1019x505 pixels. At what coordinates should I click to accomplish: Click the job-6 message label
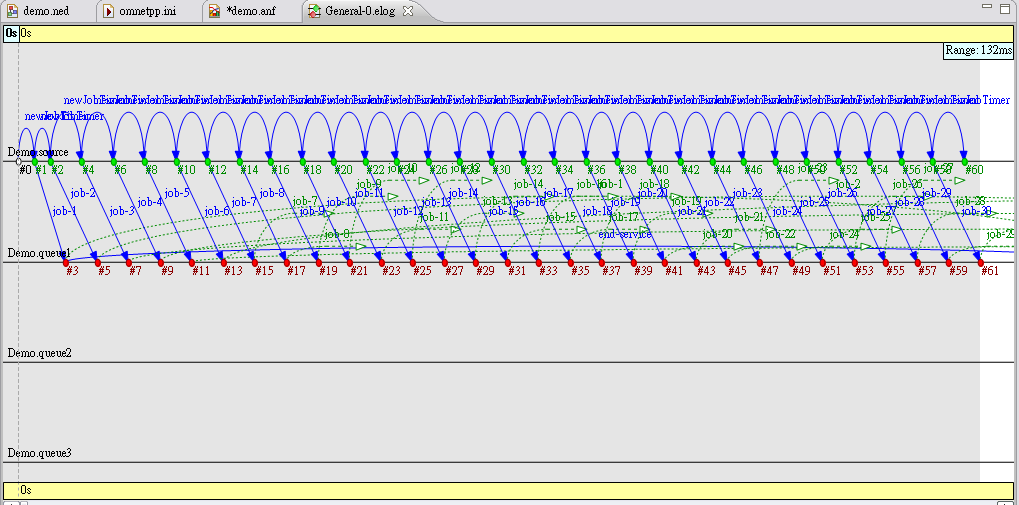[217, 211]
